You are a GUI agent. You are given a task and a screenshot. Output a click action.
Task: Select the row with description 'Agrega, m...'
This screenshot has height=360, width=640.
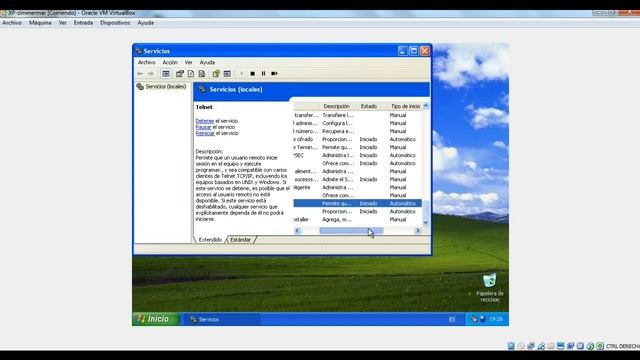(358, 220)
